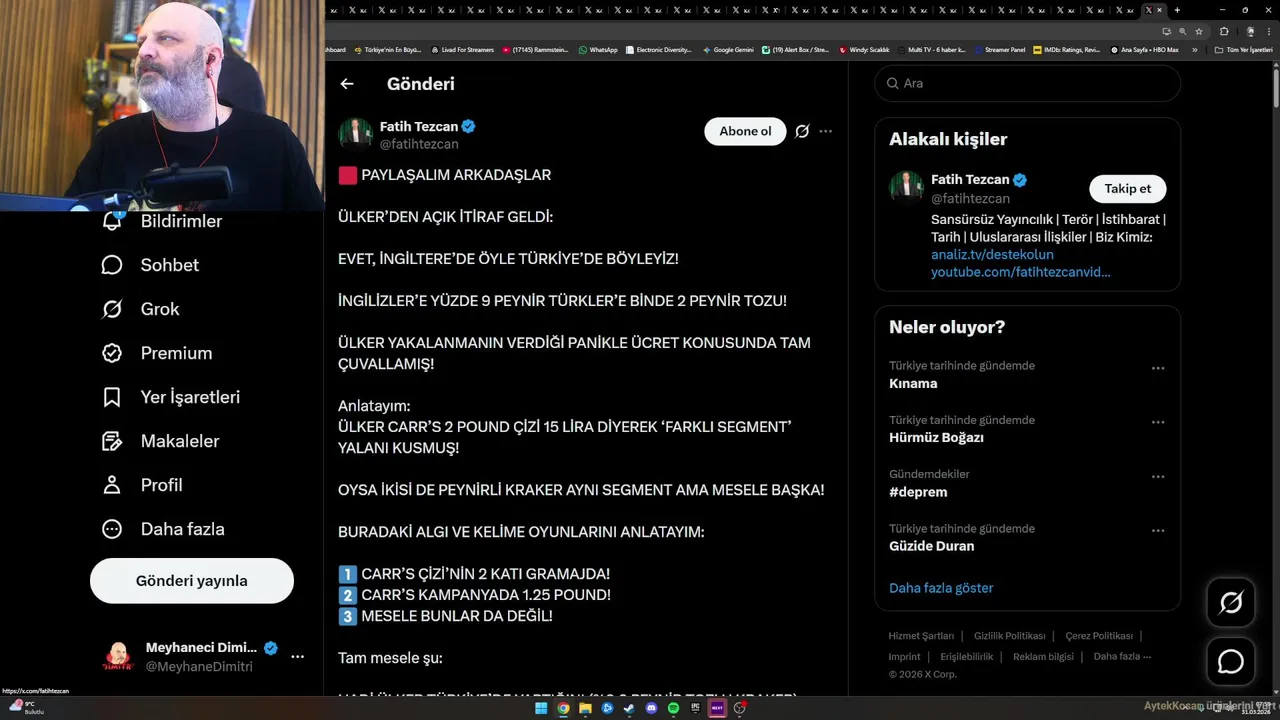
Task: Click the Gönderi yayınla button
Action: coord(192,581)
